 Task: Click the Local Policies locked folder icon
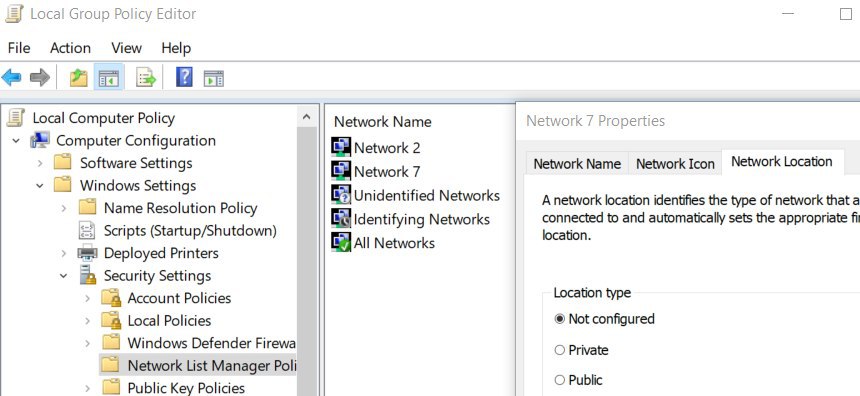pos(111,320)
